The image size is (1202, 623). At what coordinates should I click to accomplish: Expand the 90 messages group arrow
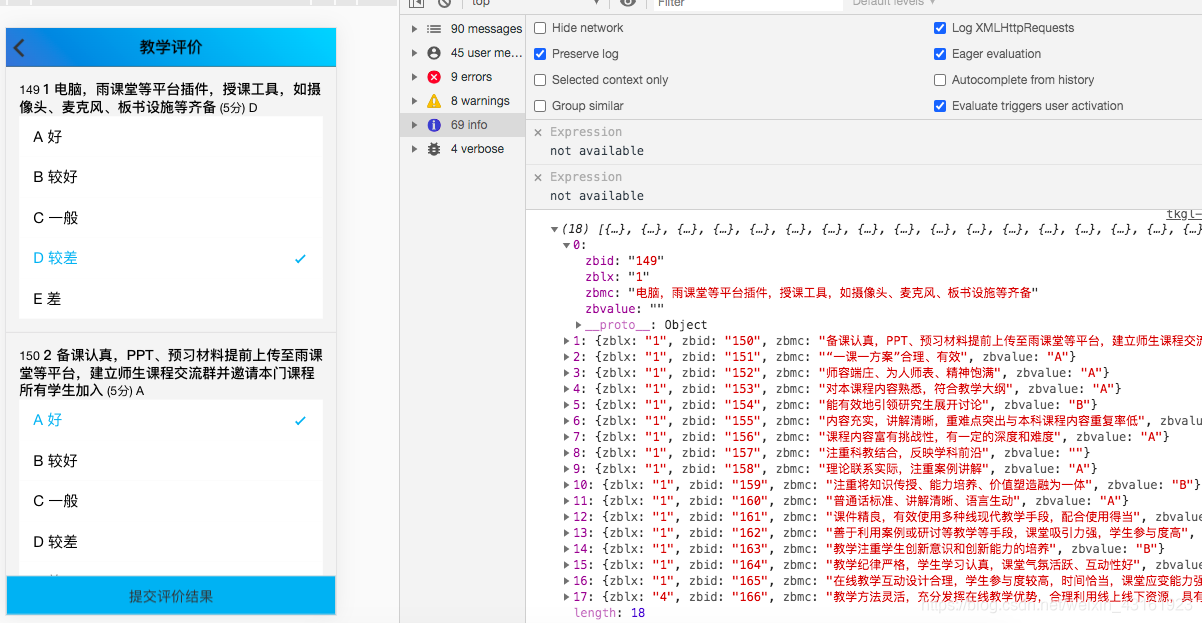(x=415, y=29)
